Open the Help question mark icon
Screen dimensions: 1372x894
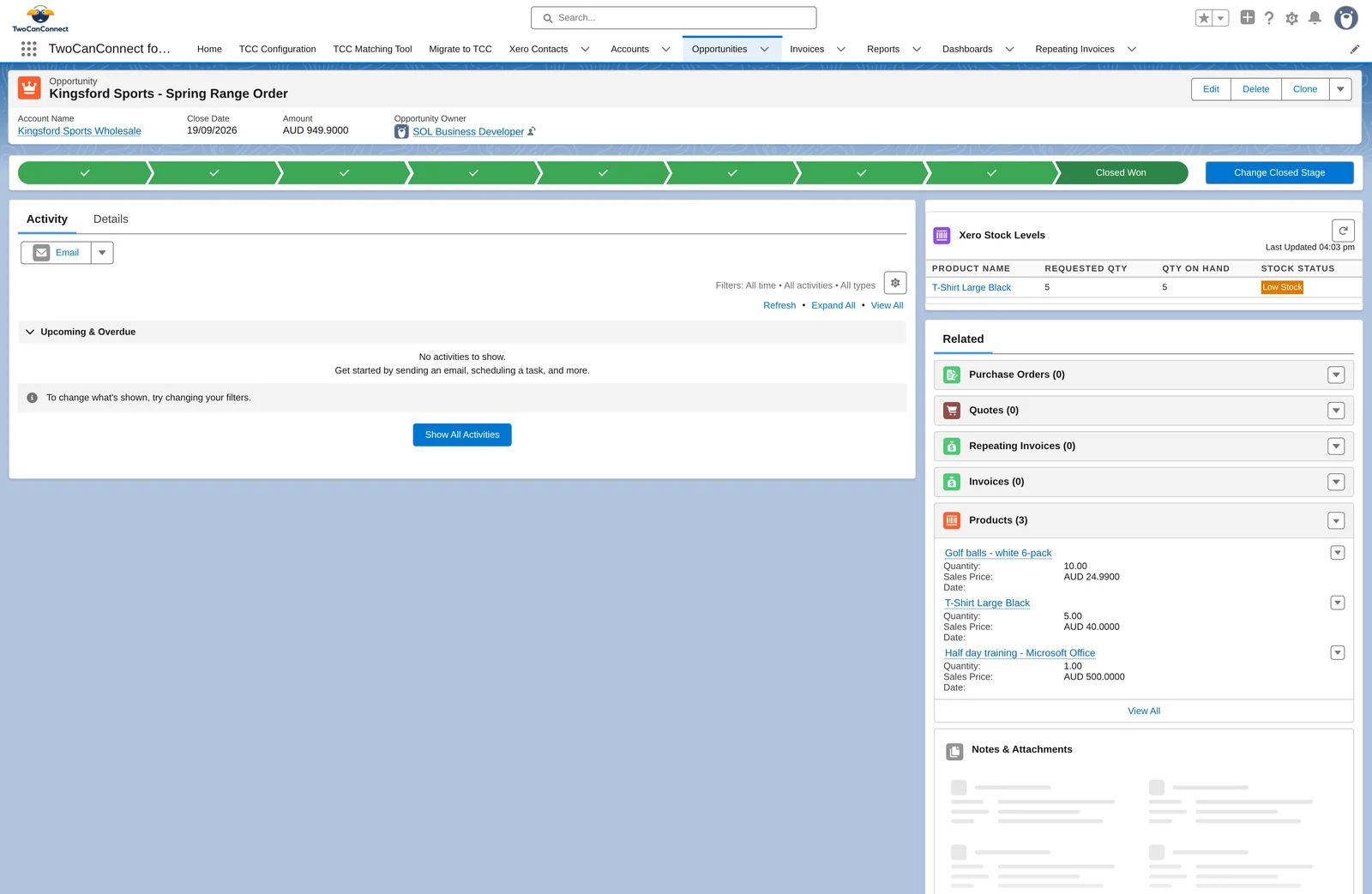pyautogui.click(x=1269, y=18)
